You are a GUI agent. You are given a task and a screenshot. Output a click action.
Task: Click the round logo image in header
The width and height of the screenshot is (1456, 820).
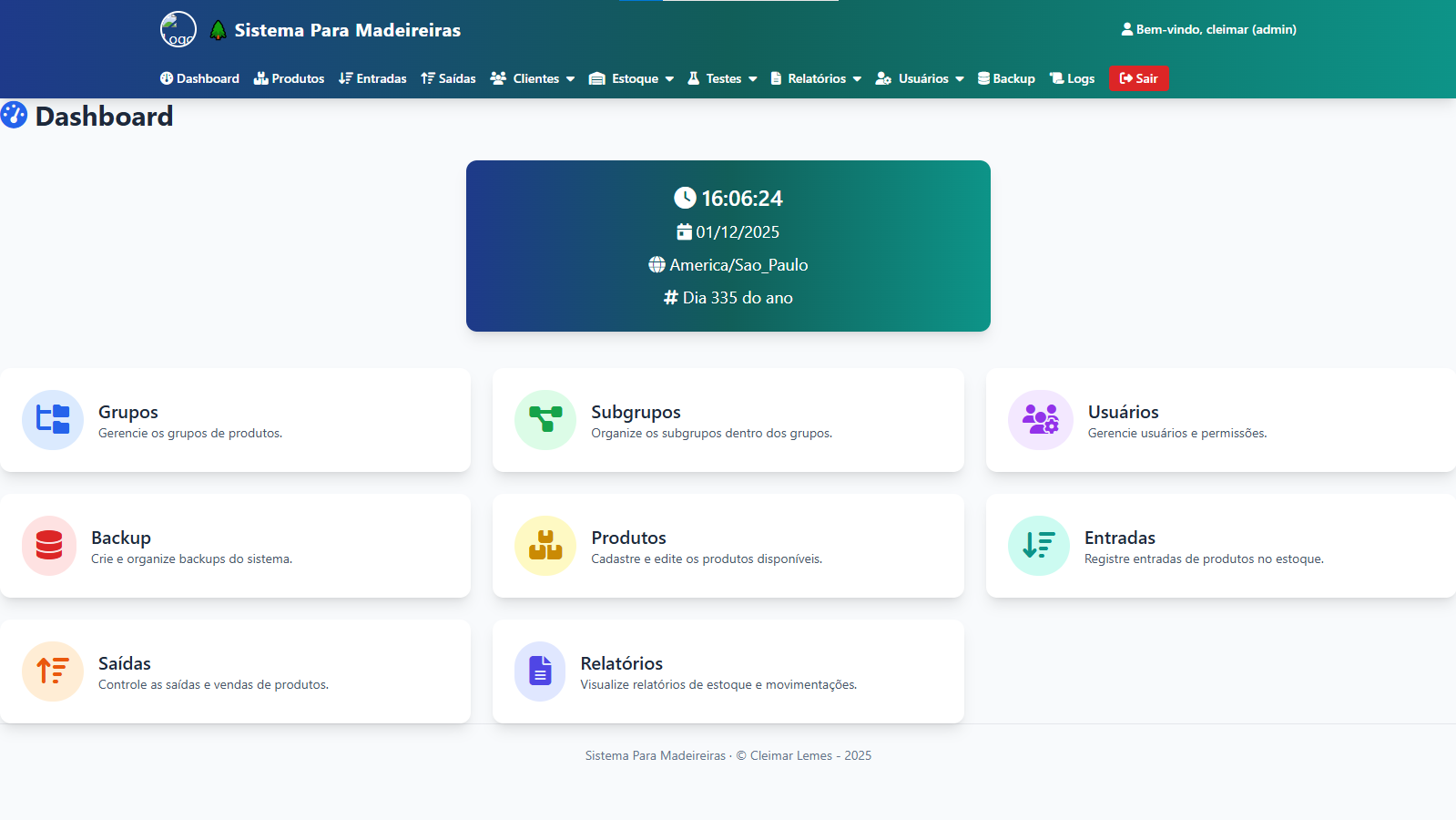coord(178,29)
